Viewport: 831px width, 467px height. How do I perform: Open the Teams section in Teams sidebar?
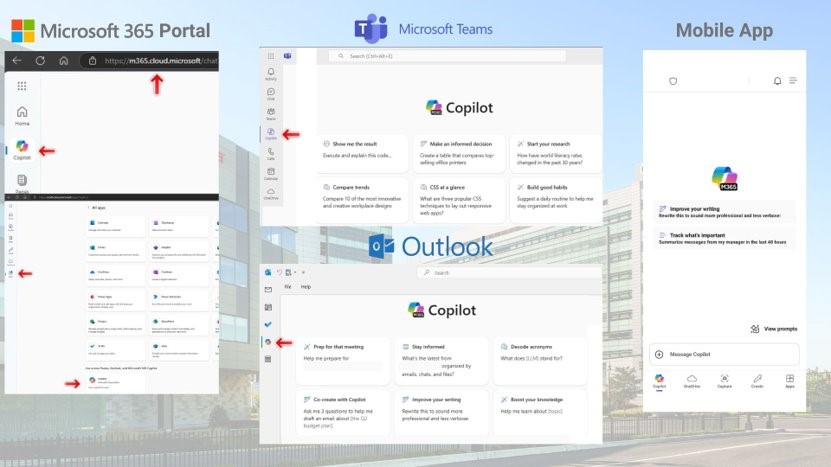[x=271, y=113]
